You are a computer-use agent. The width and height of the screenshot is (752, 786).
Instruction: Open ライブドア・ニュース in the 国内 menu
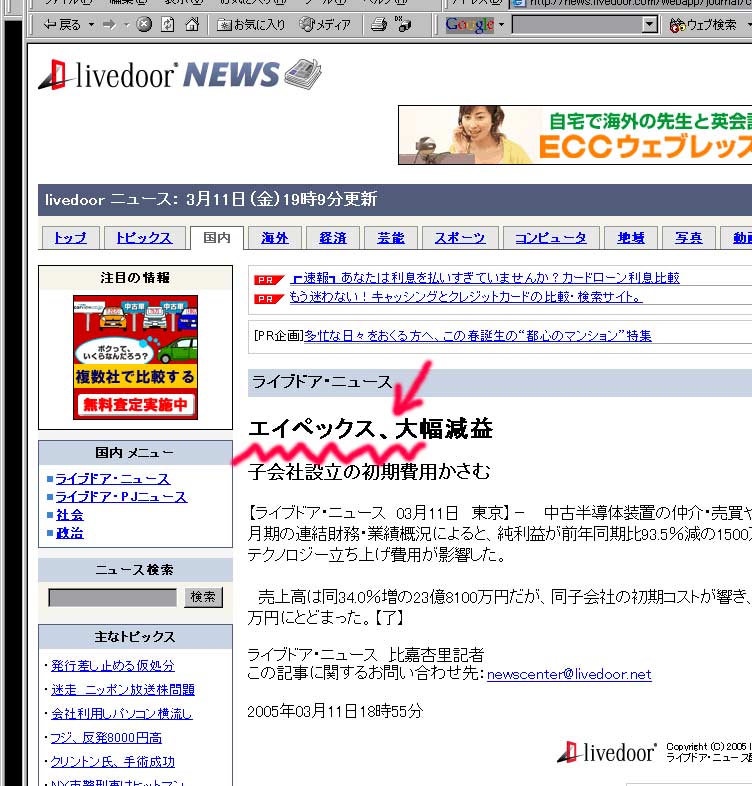(113, 479)
